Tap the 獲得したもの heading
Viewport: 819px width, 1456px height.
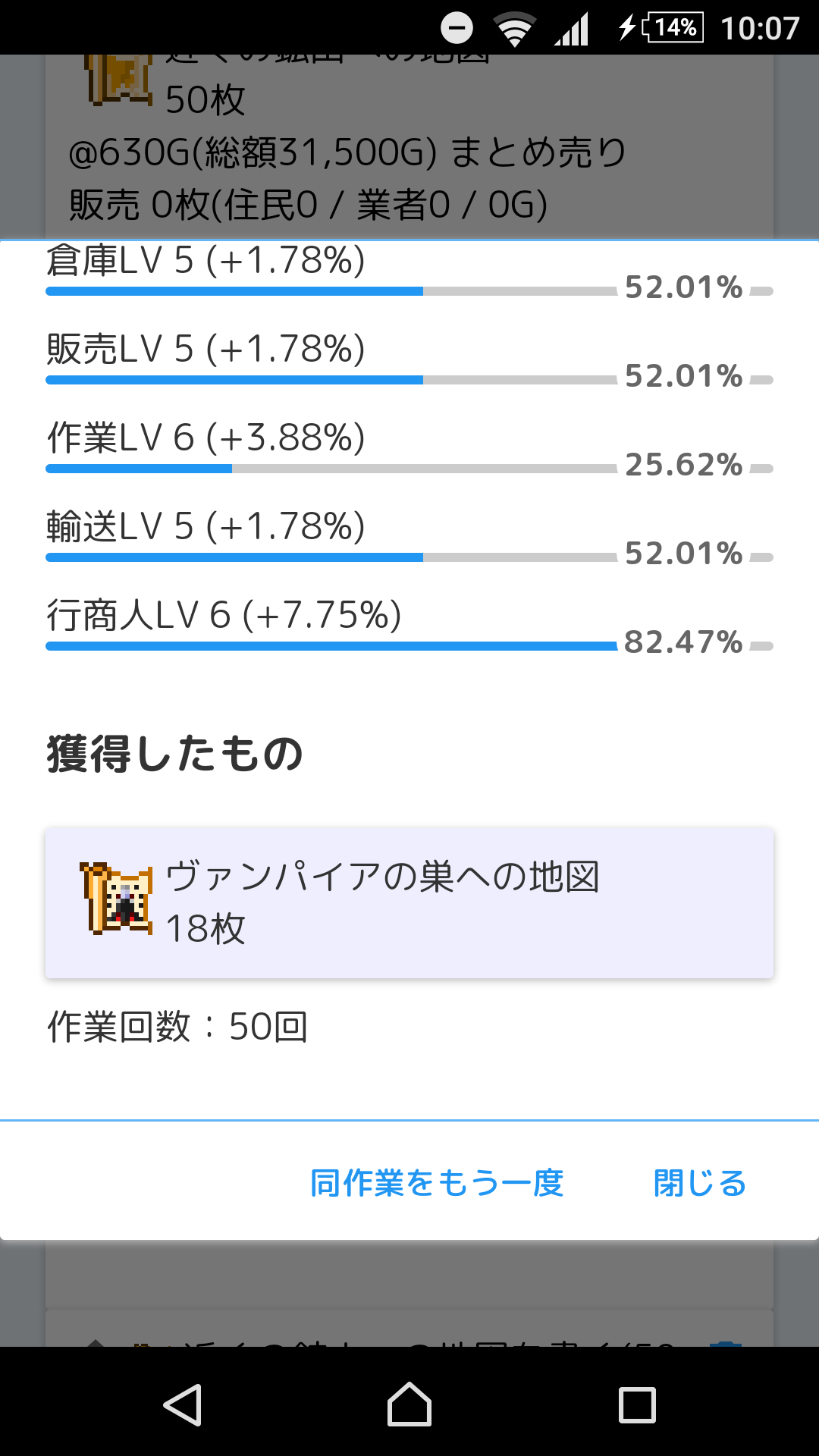[175, 754]
